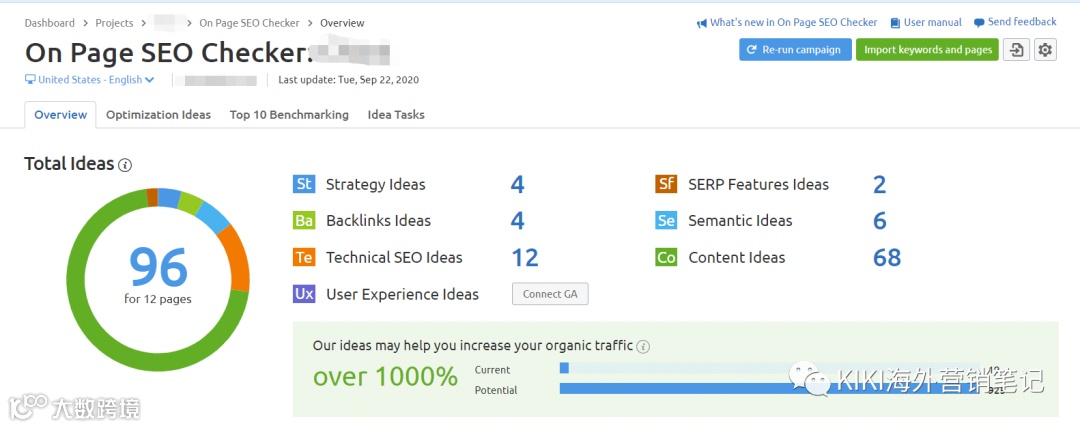Click the Backlinks Ideas label
The width and height of the screenshot is (1080, 428).
(x=379, y=221)
